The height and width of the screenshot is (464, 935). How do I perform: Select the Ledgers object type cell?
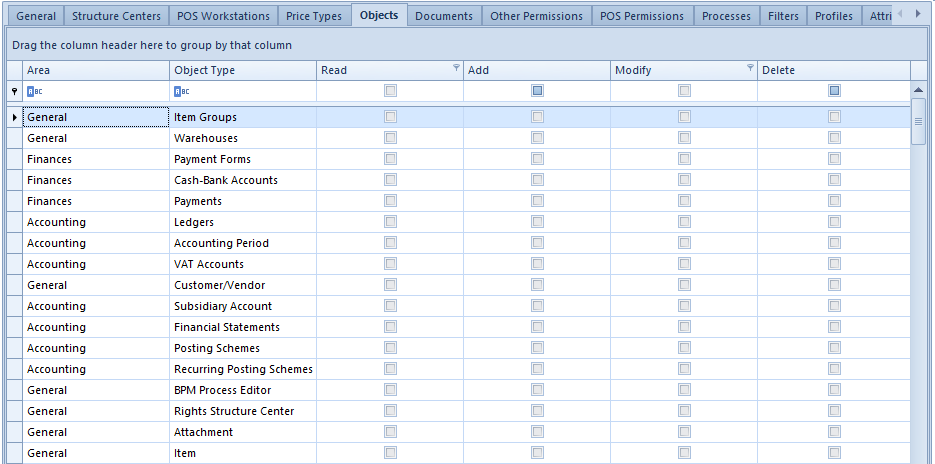(x=243, y=222)
